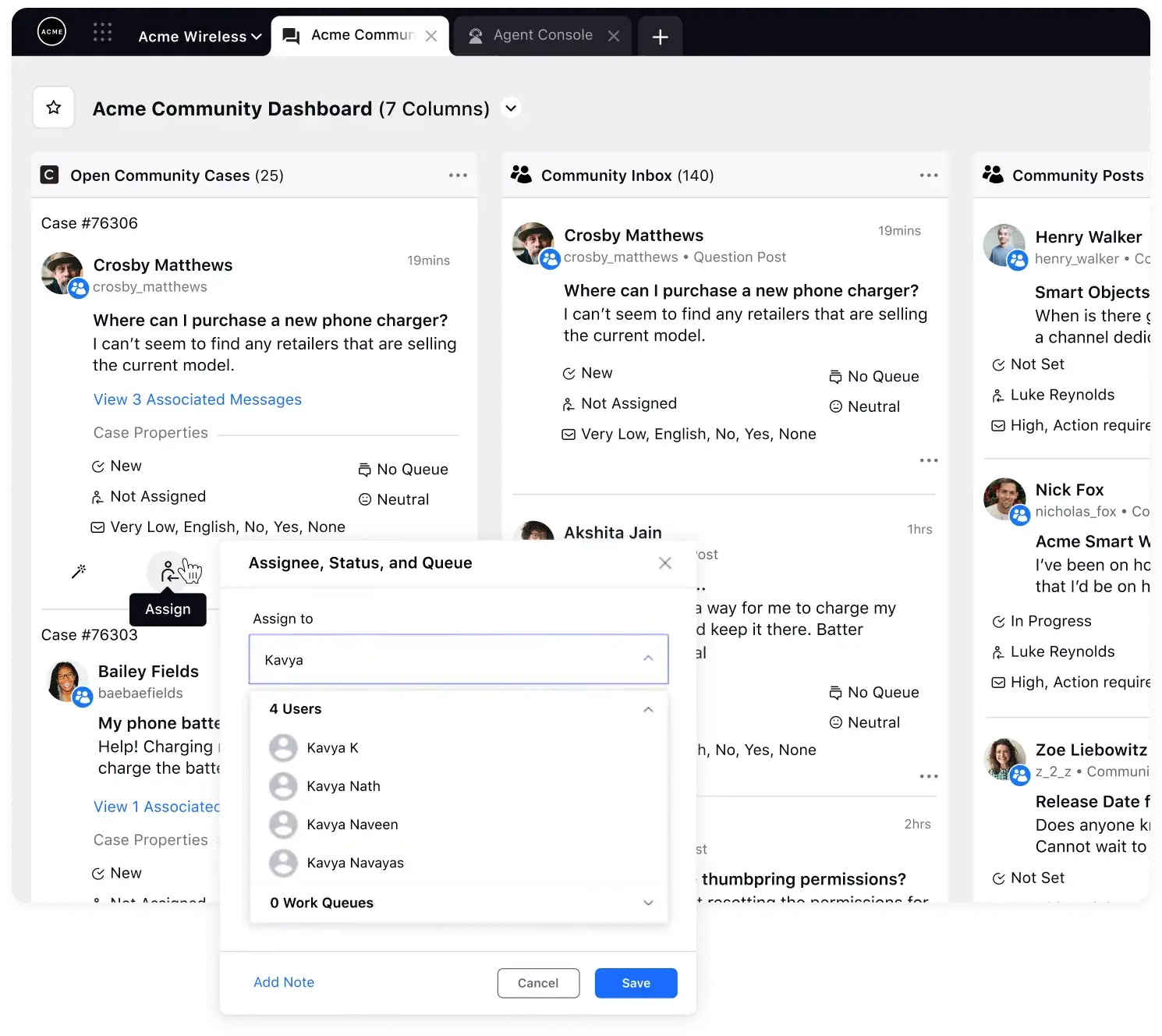Open Smart Objects post by Henry Walker
Viewport: 1162px width, 1036px height.
point(1093,292)
